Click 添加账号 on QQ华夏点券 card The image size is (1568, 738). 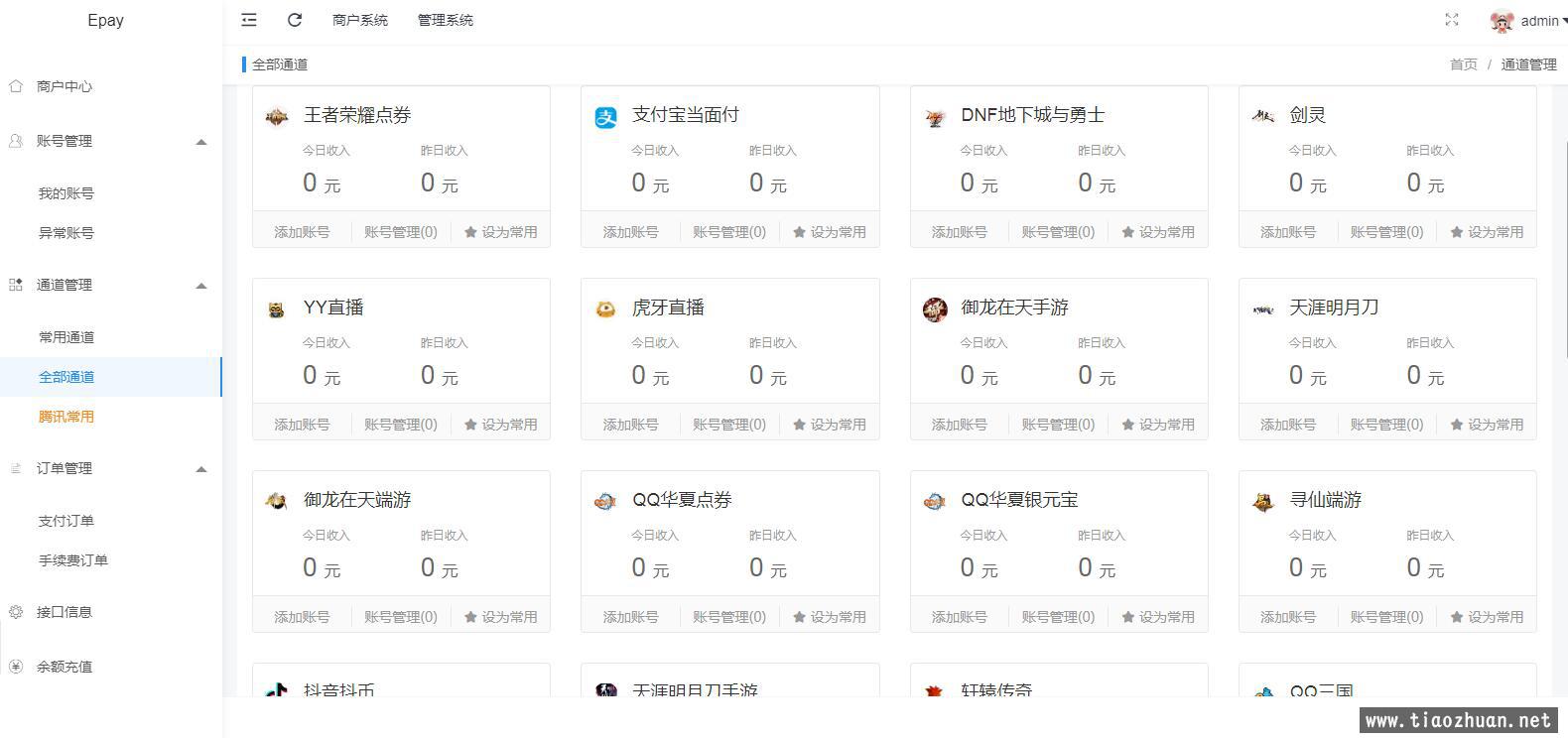coord(630,617)
